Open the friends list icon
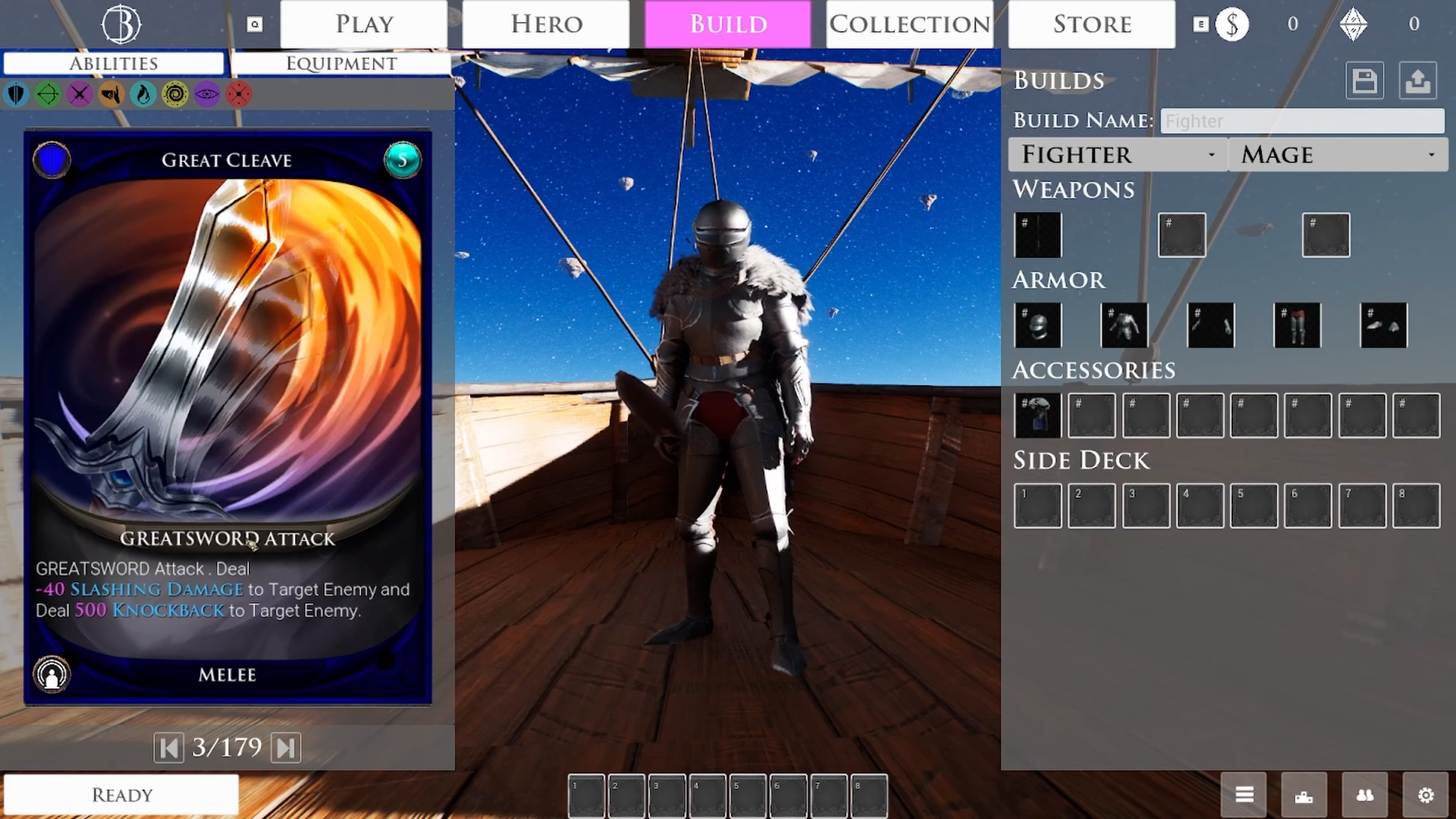The height and width of the screenshot is (819, 1456). coord(1364,795)
